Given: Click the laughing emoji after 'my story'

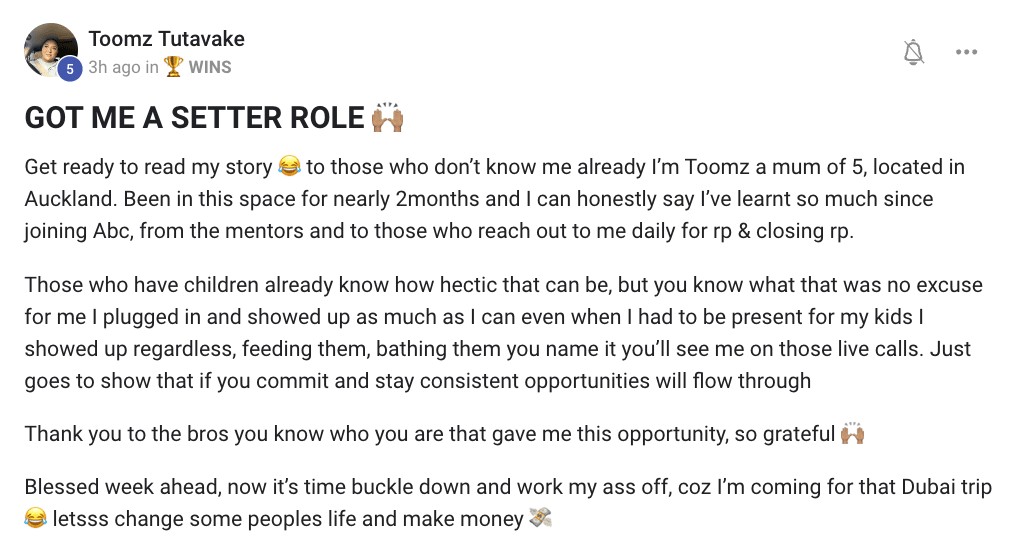Looking at the screenshot, I should point(289,166).
